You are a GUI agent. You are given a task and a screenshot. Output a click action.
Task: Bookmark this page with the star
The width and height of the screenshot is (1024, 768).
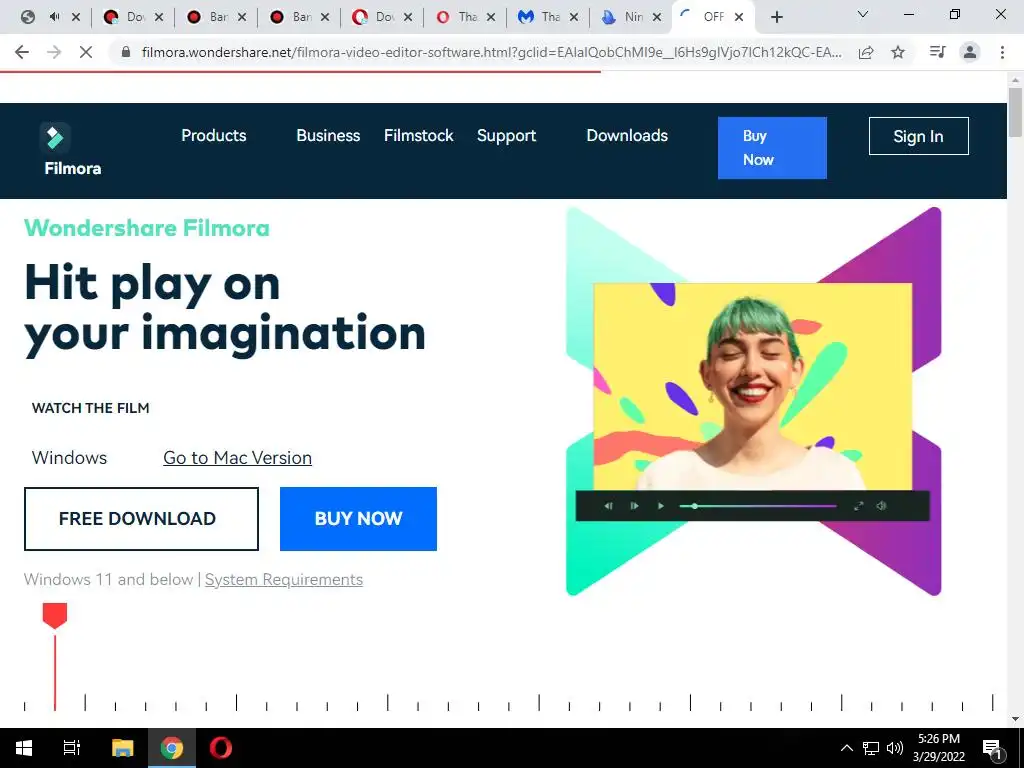[898, 52]
